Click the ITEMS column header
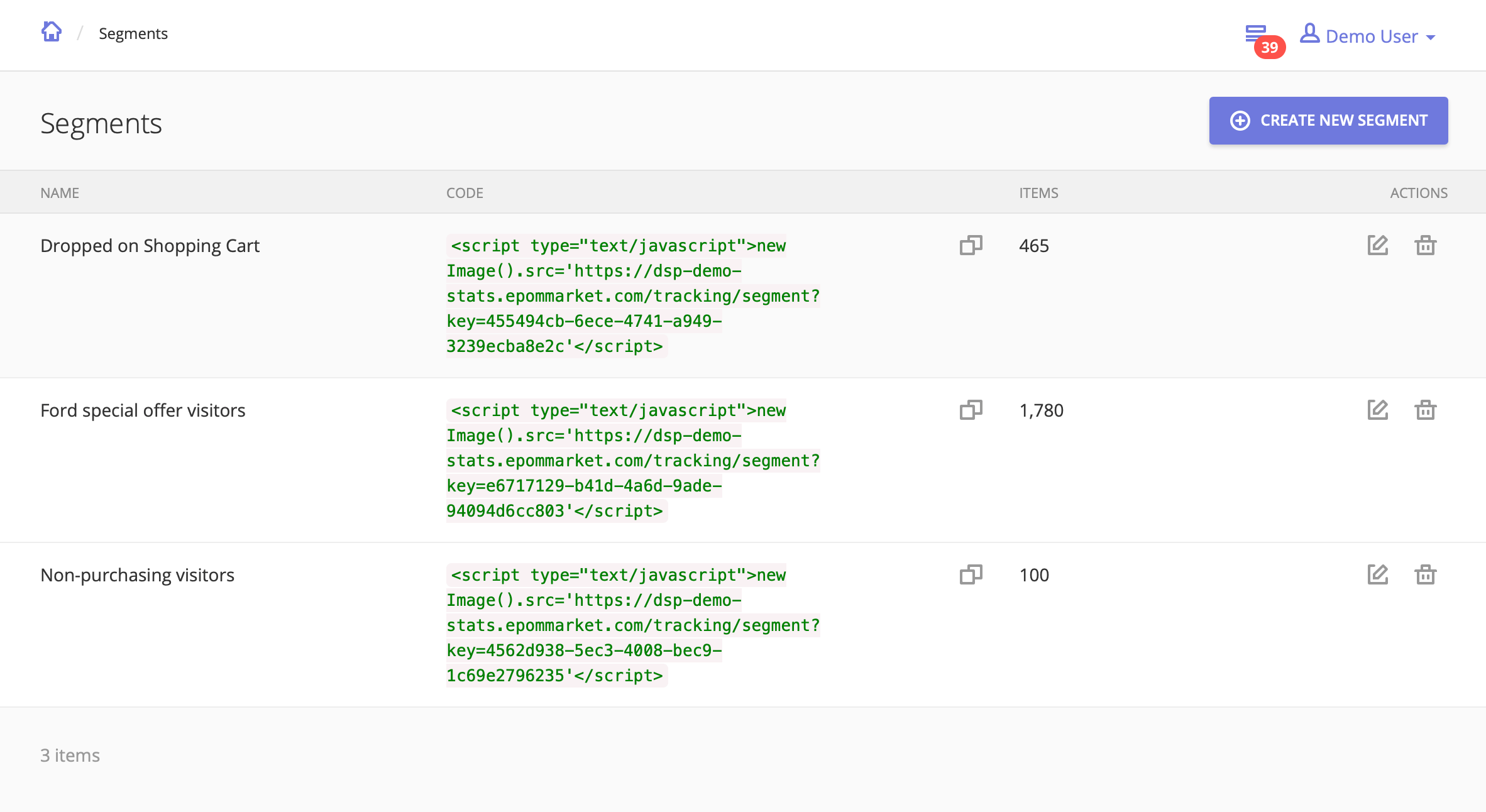1486x812 pixels. pos(1038,193)
